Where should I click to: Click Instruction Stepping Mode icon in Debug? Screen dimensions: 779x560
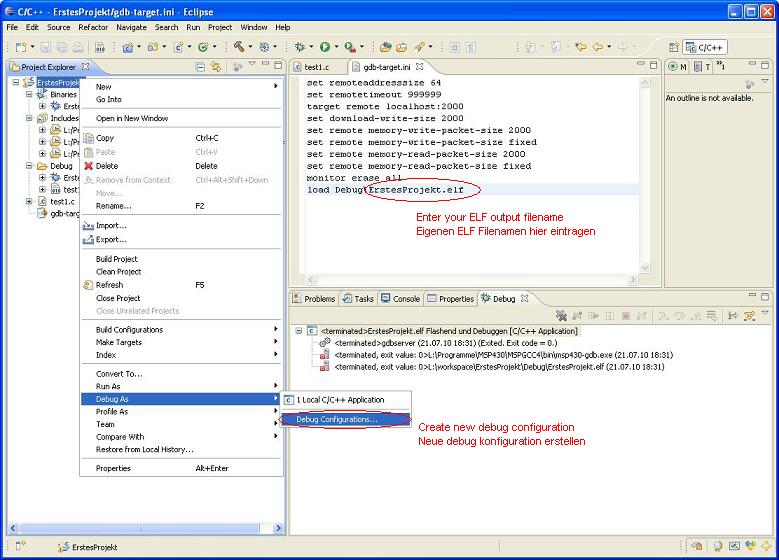coord(732,316)
